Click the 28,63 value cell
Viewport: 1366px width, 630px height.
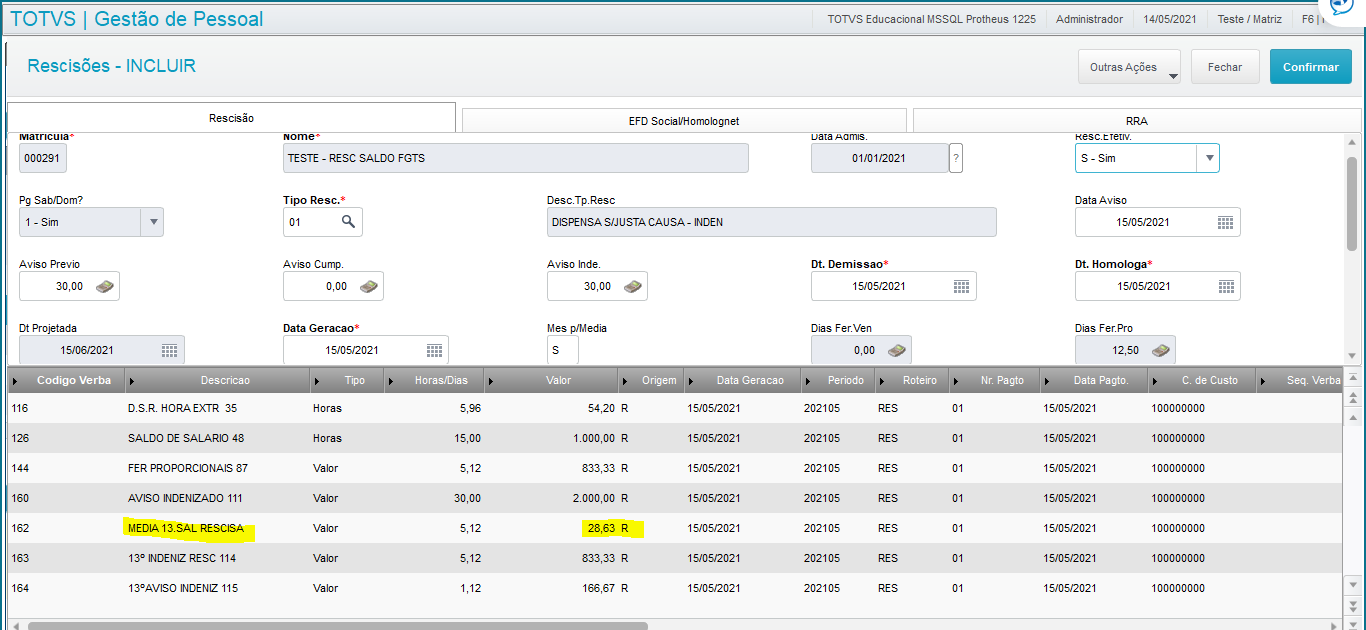coord(600,528)
